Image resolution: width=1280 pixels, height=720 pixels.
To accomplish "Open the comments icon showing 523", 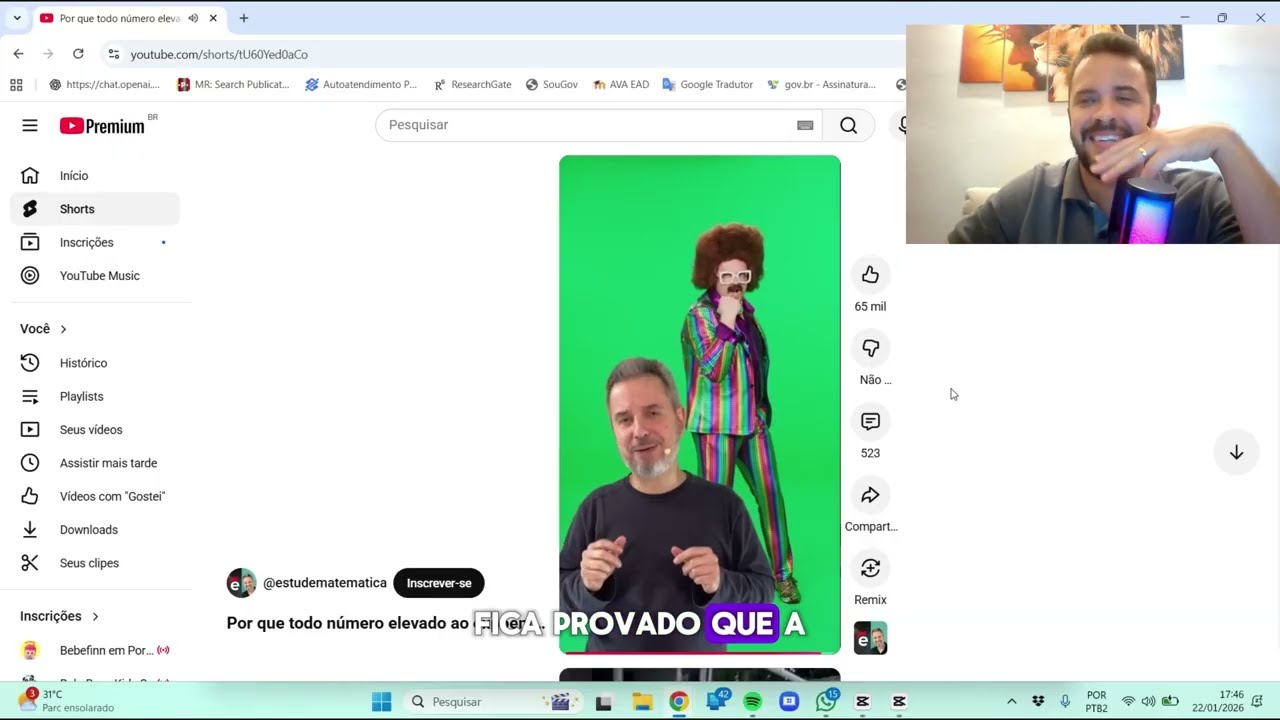I will tap(870, 422).
